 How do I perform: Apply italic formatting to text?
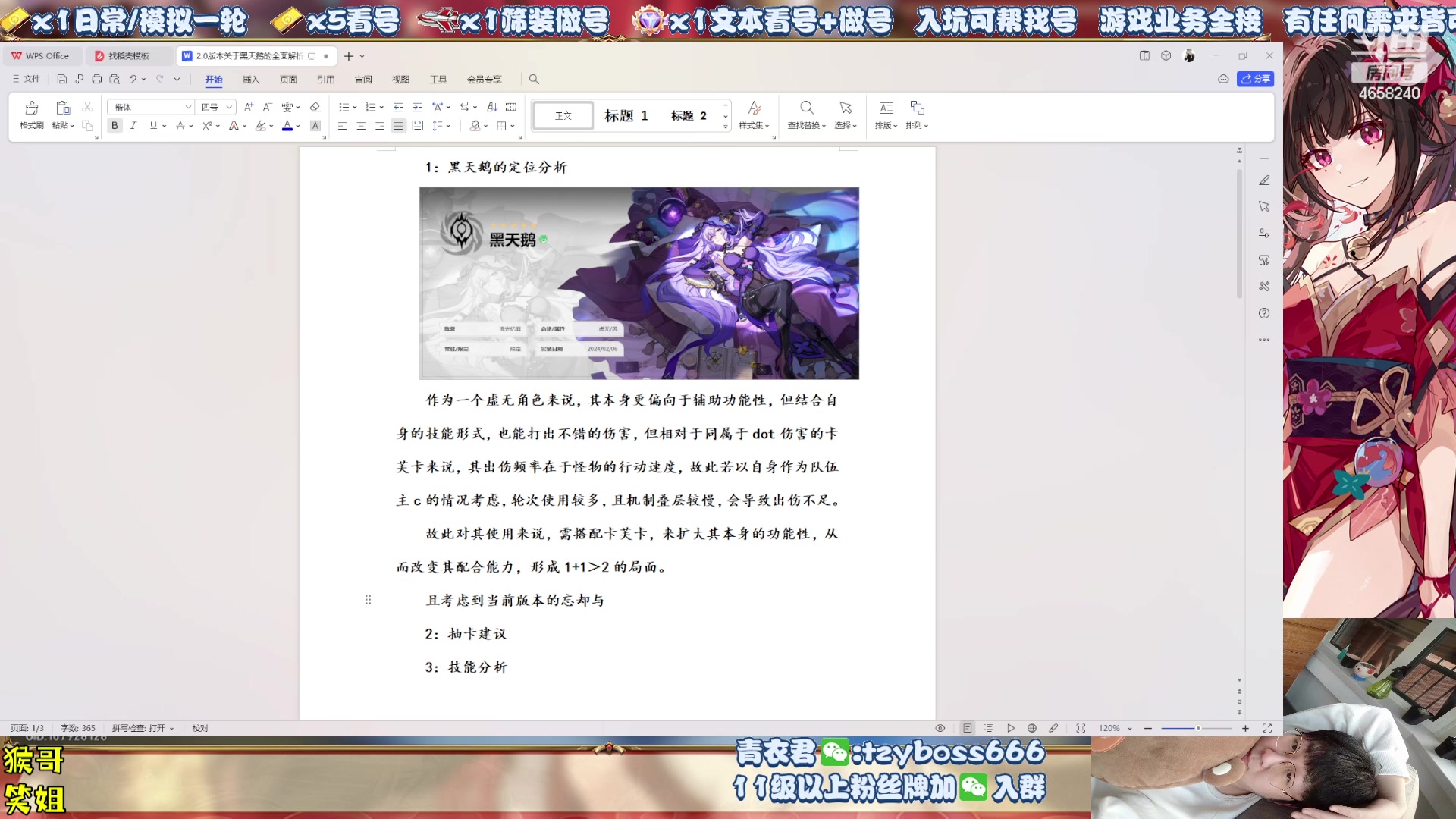click(133, 126)
